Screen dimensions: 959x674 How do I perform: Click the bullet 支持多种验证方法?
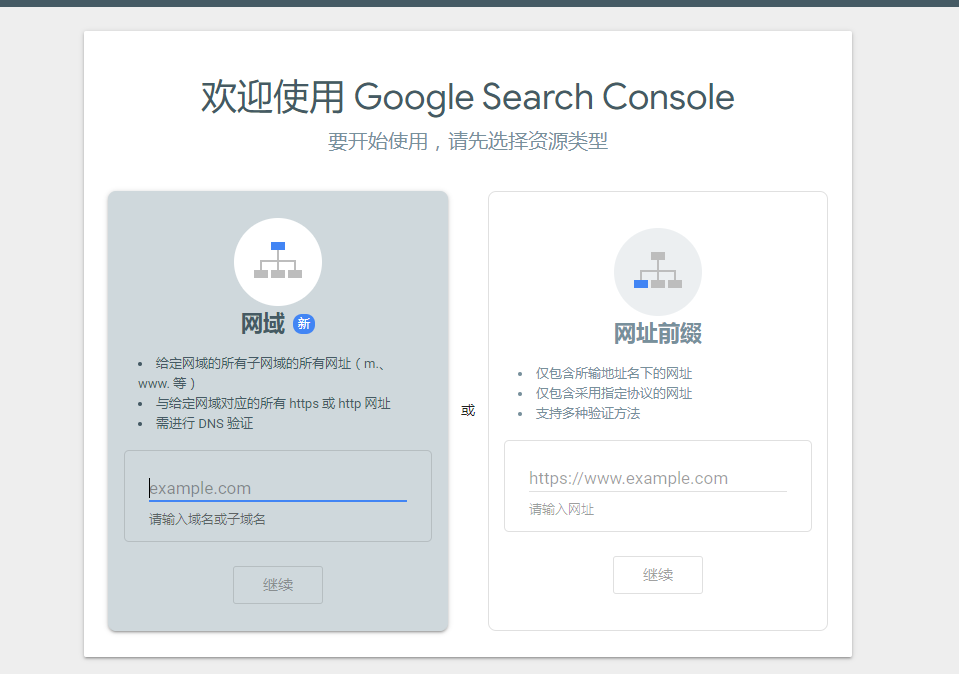(x=588, y=413)
